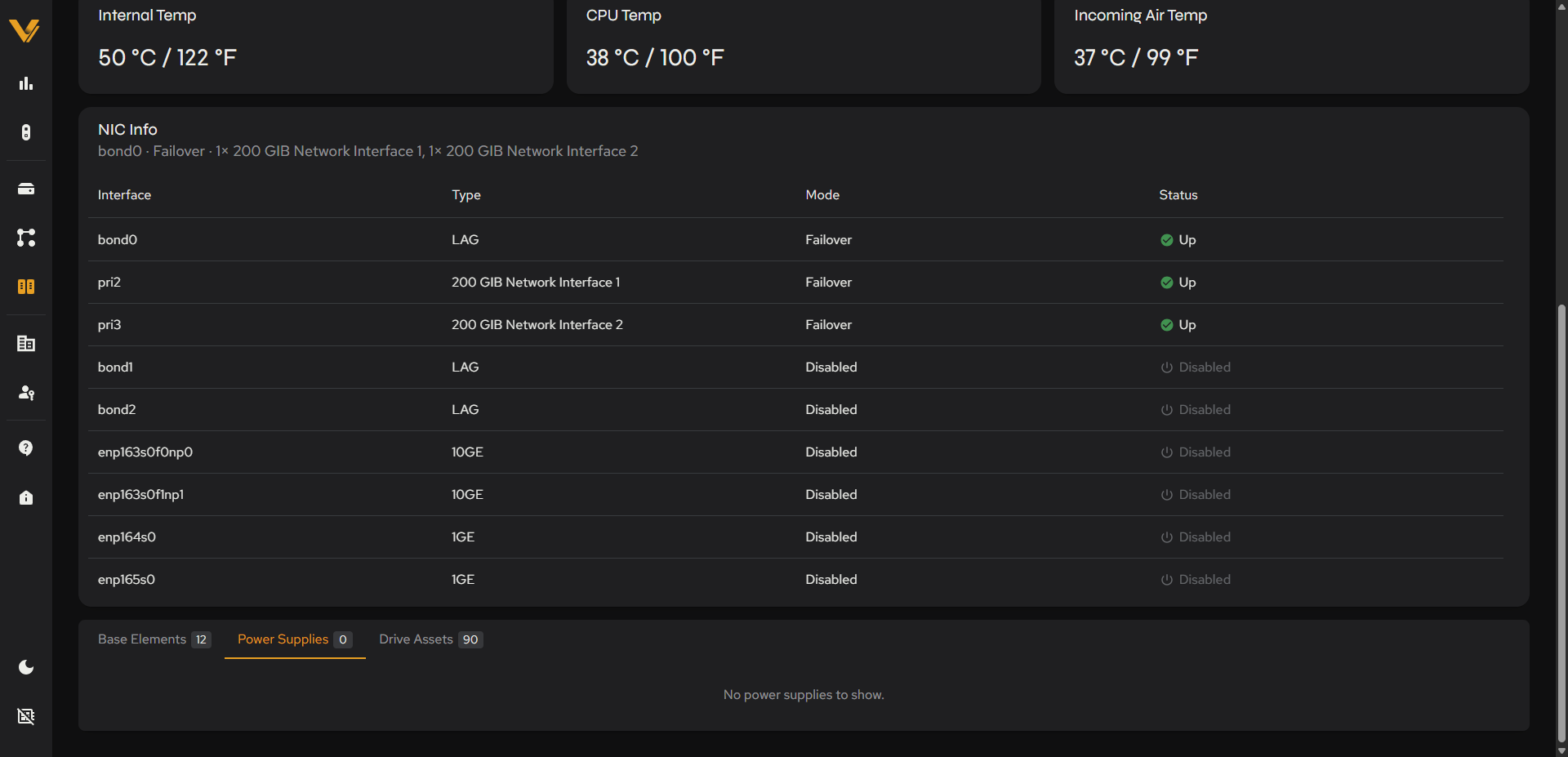Click the crossed-out table icon at sidebar bottom

[26, 716]
